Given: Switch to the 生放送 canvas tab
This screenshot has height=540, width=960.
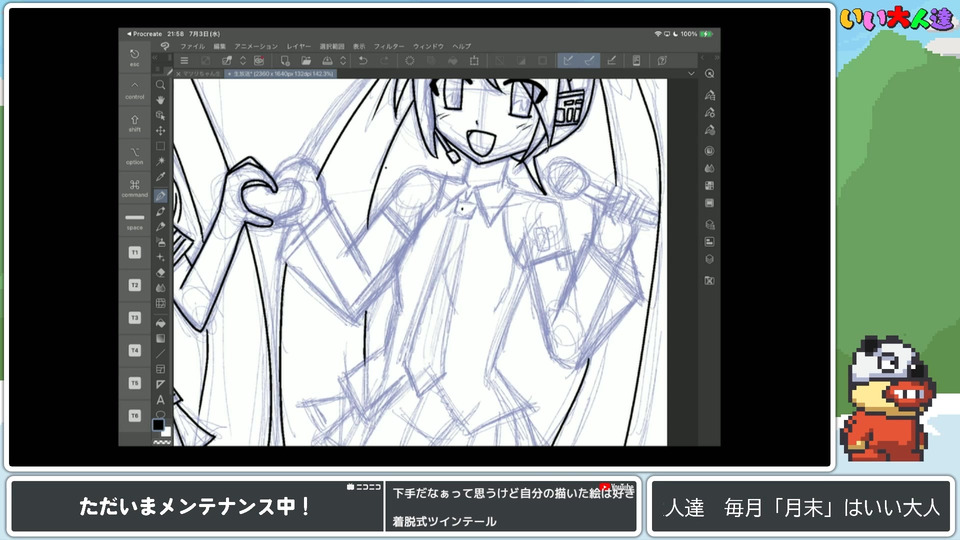Looking at the screenshot, I should coord(281,73).
